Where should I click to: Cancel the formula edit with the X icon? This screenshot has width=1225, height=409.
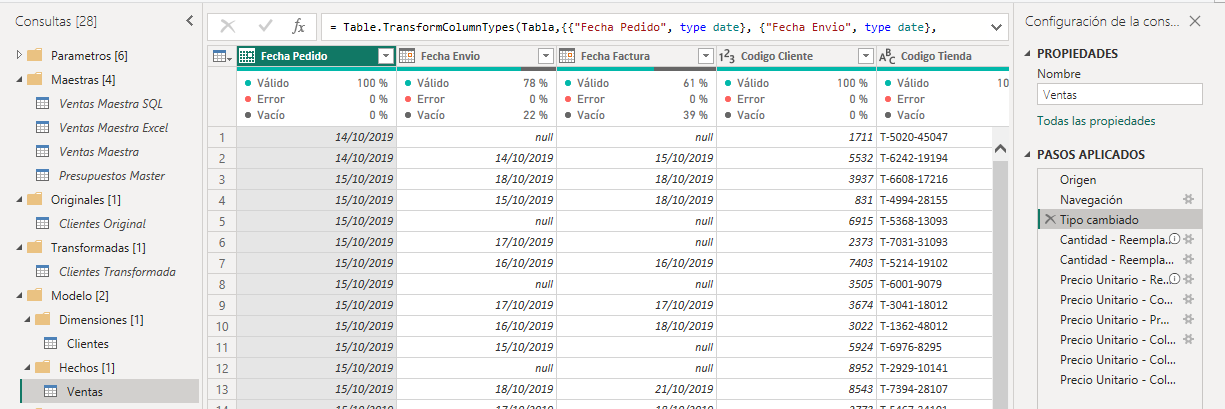tap(228, 27)
